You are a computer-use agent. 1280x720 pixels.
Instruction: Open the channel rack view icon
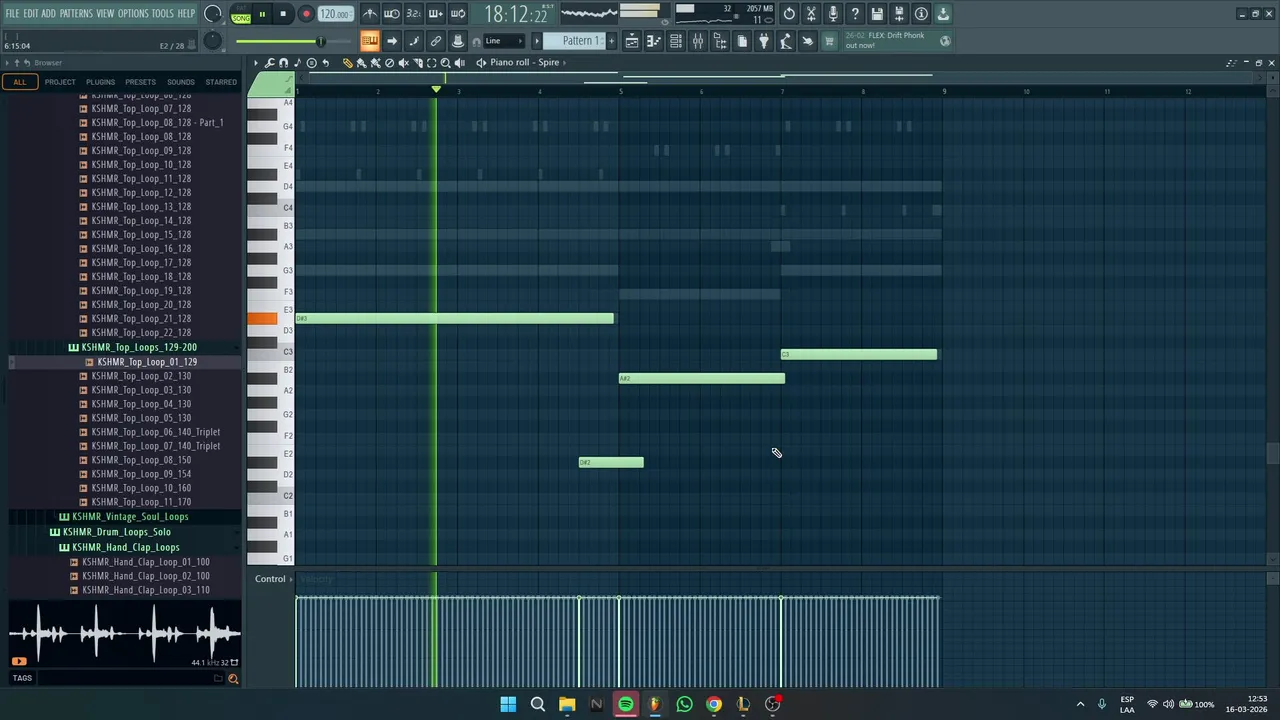point(676,41)
